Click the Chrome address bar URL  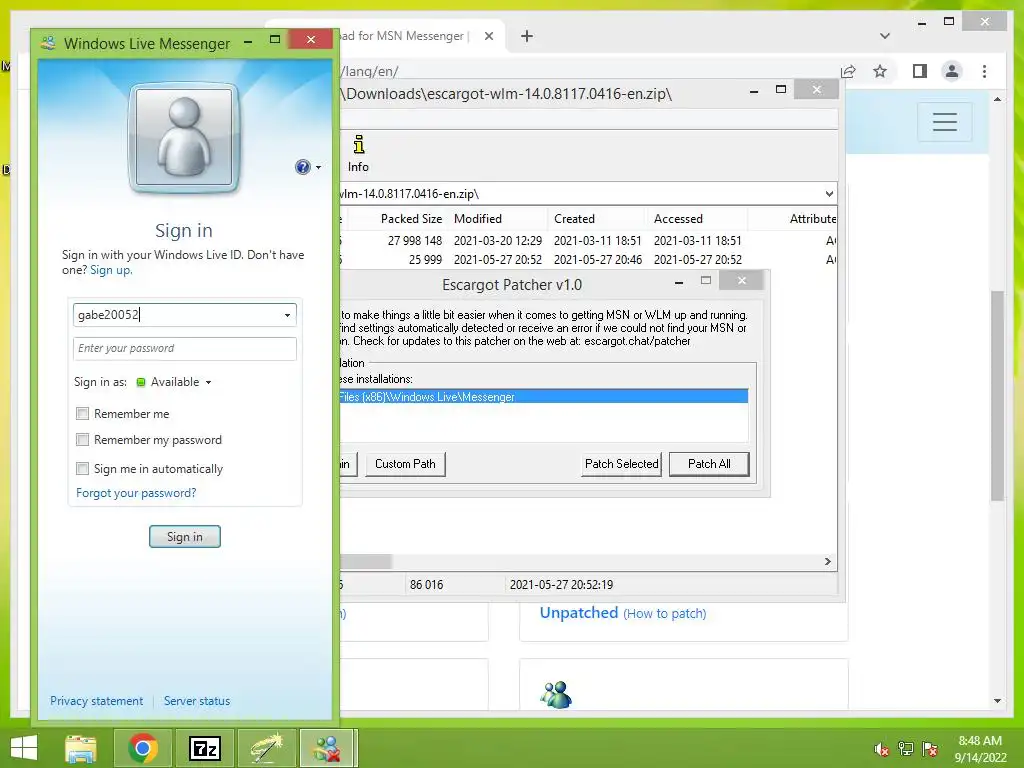click(369, 71)
